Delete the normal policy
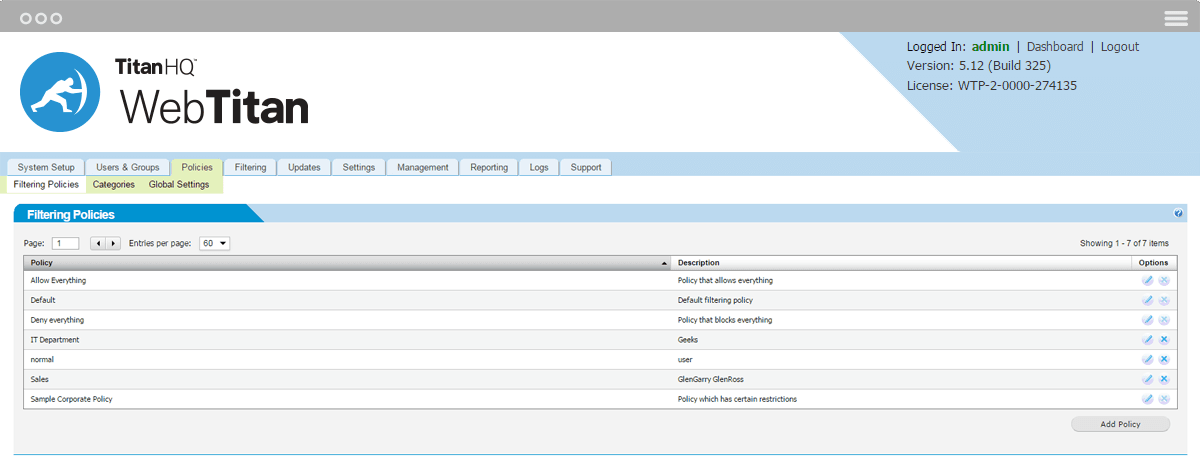 1164,359
